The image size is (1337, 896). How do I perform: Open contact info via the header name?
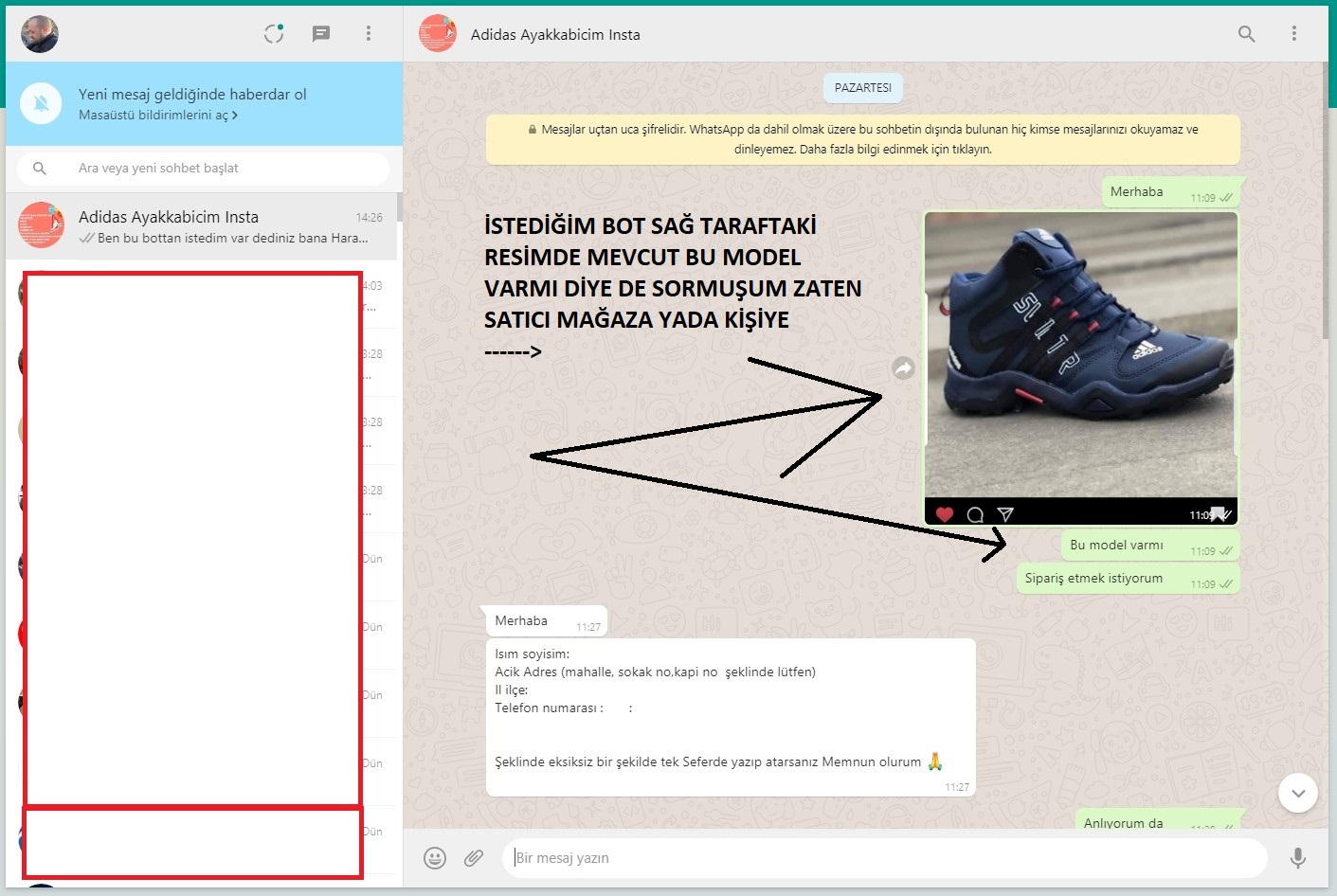555,35
